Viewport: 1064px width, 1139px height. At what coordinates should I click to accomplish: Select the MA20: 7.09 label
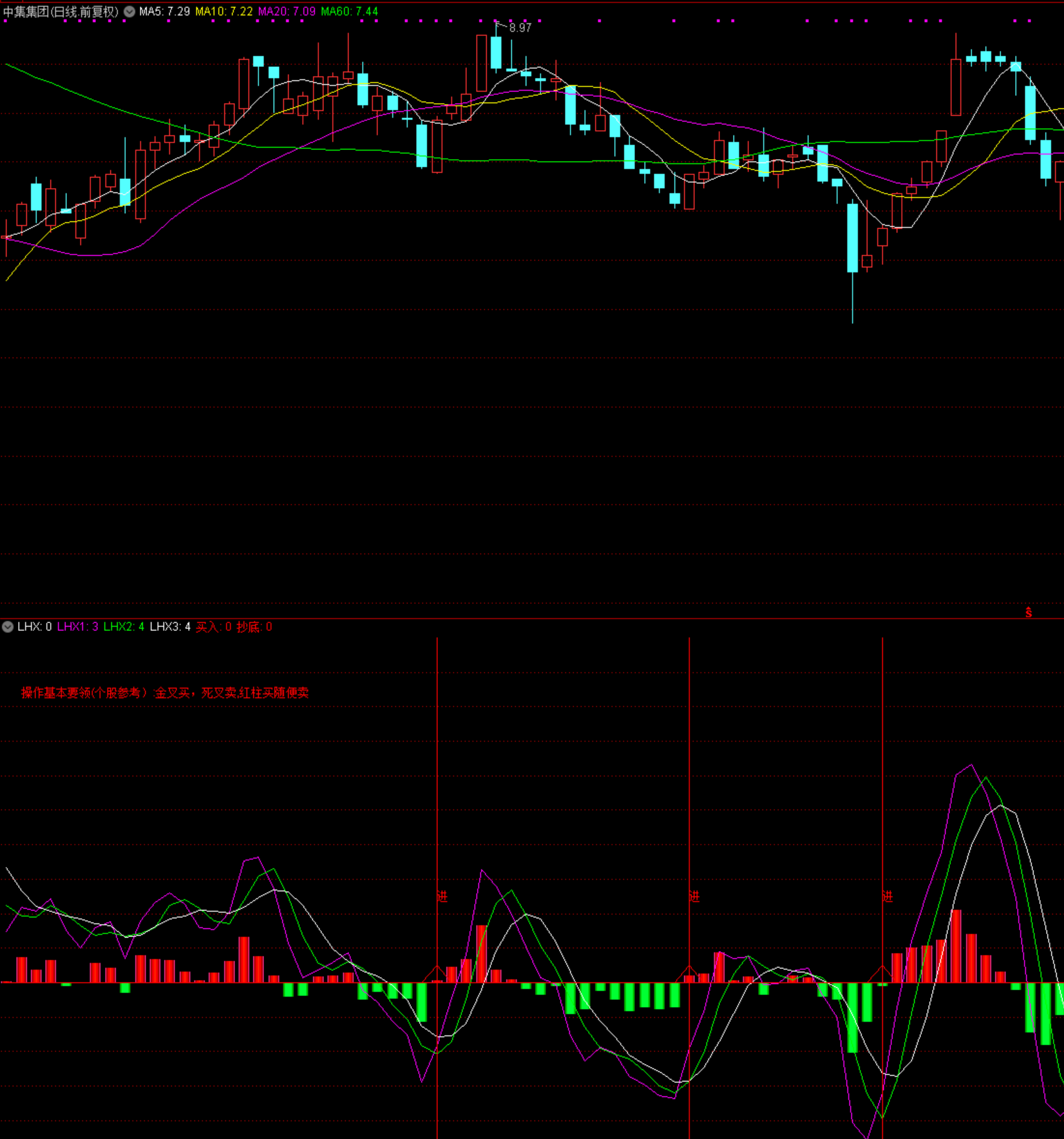(x=287, y=12)
